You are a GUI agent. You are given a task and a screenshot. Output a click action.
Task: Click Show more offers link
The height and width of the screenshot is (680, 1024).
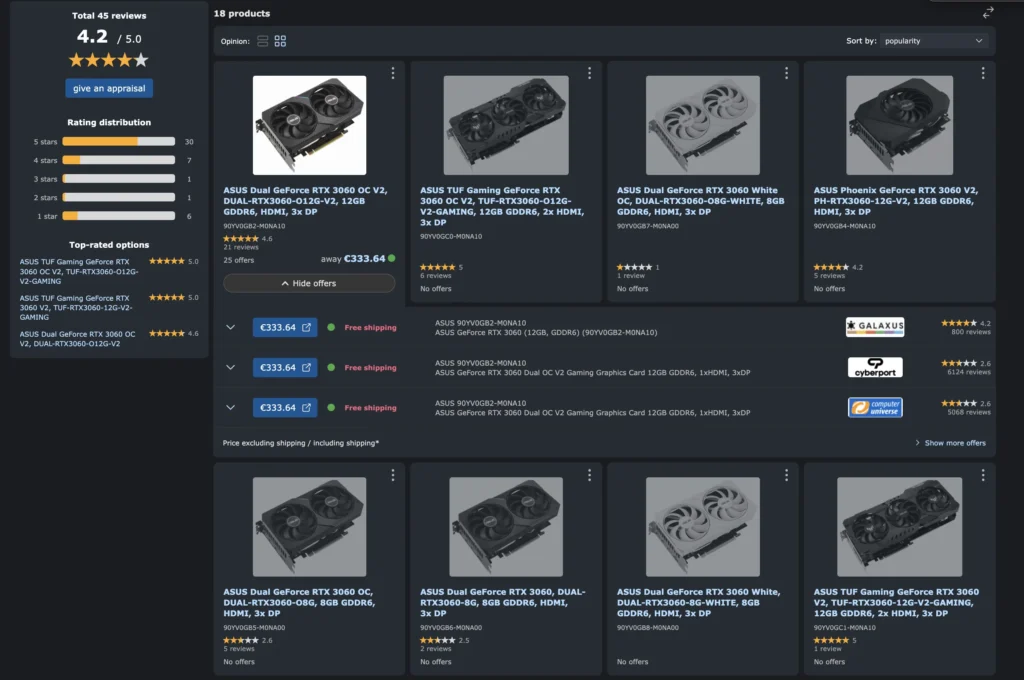[x=951, y=443]
